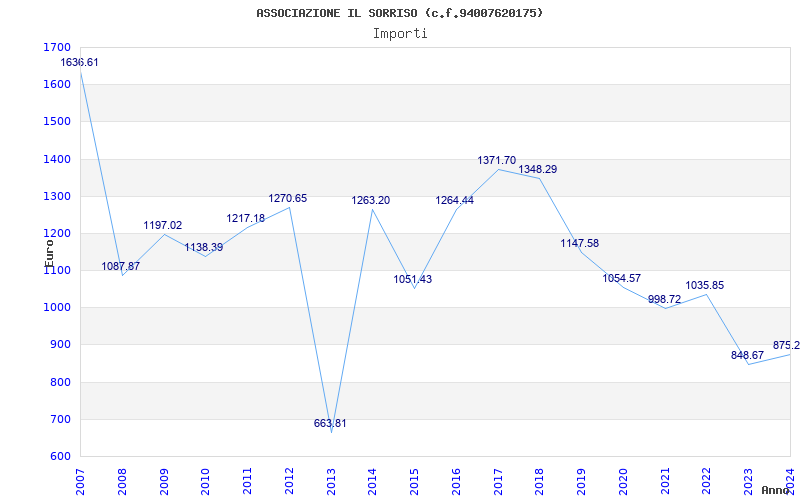Click the 1600 y-axis tick label
The height and width of the screenshot is (500, 800).
point(58,85)
